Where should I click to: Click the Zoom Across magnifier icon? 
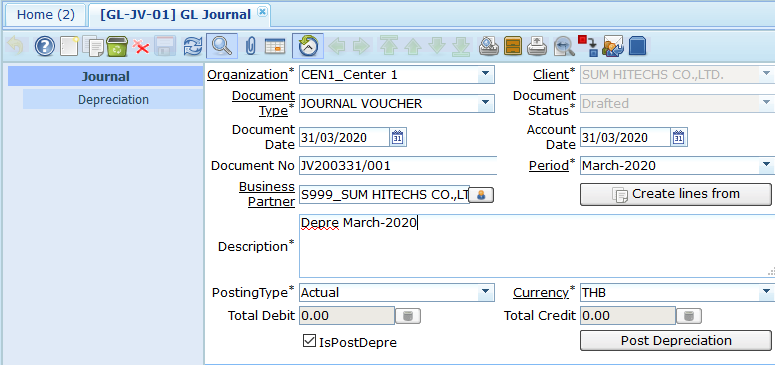pos(564,46)
